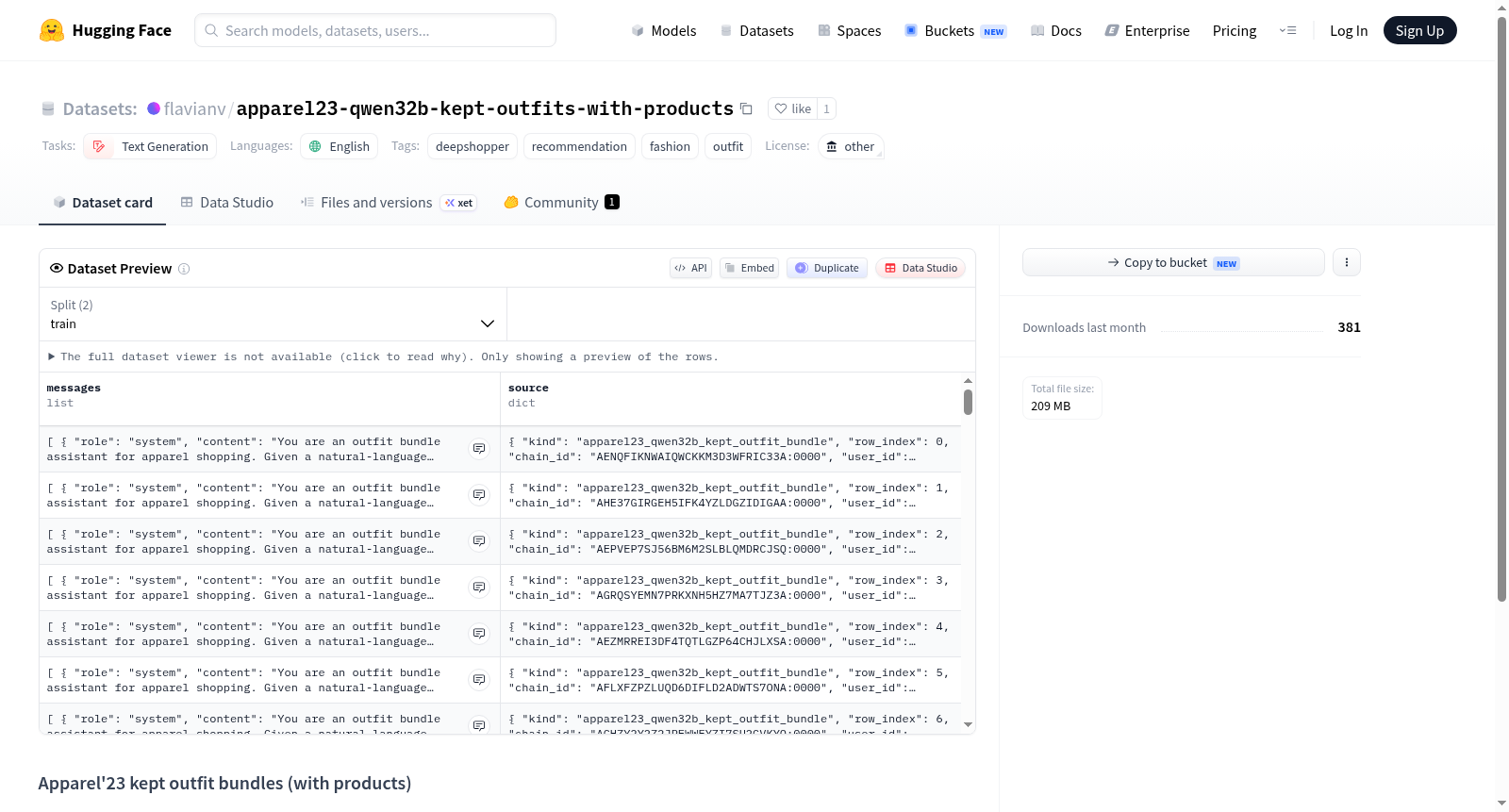Expand the full dataset viewer not available notice

click(x=384, y=356)
